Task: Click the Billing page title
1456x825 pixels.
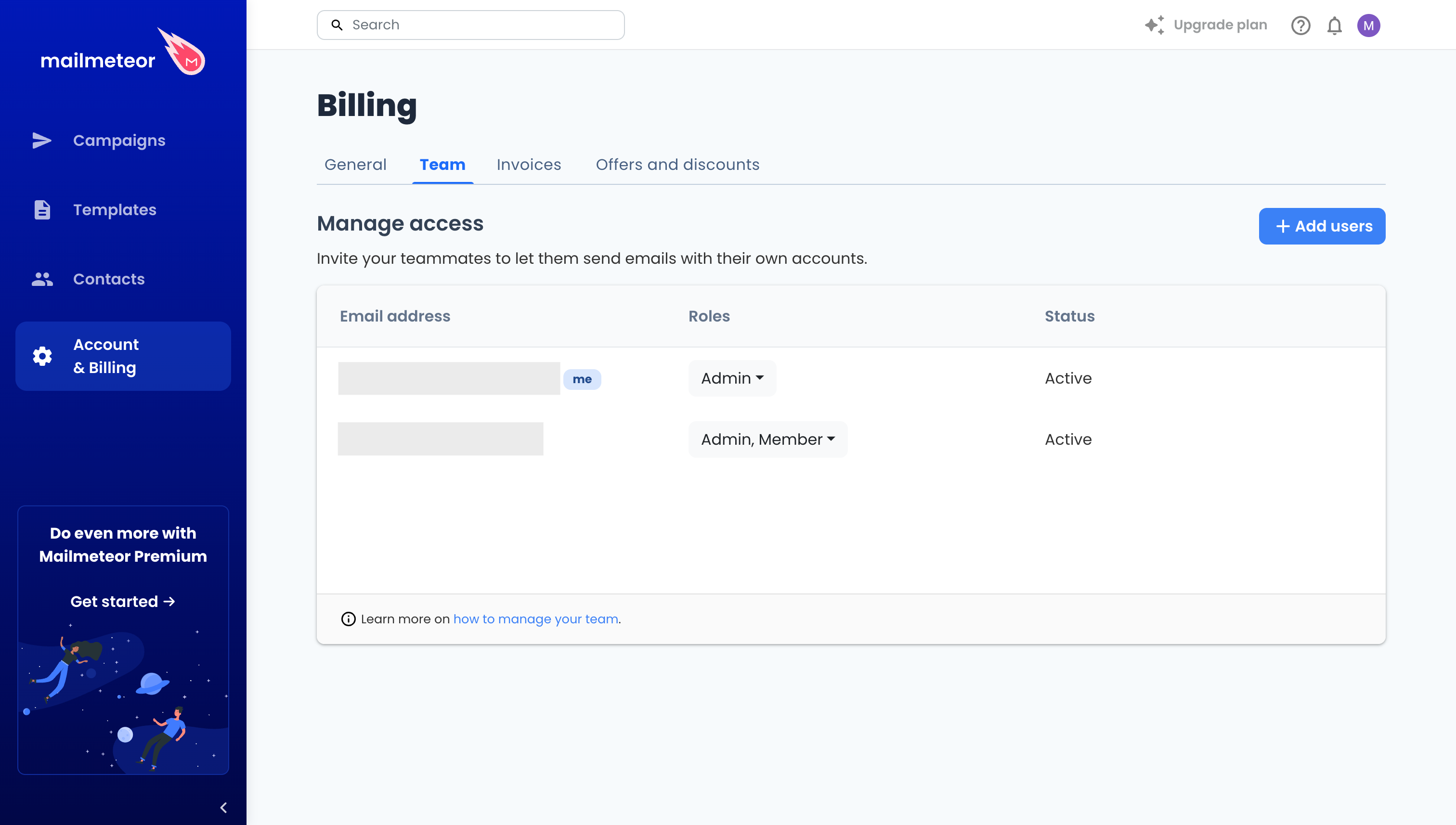Action: coord(367,105)
